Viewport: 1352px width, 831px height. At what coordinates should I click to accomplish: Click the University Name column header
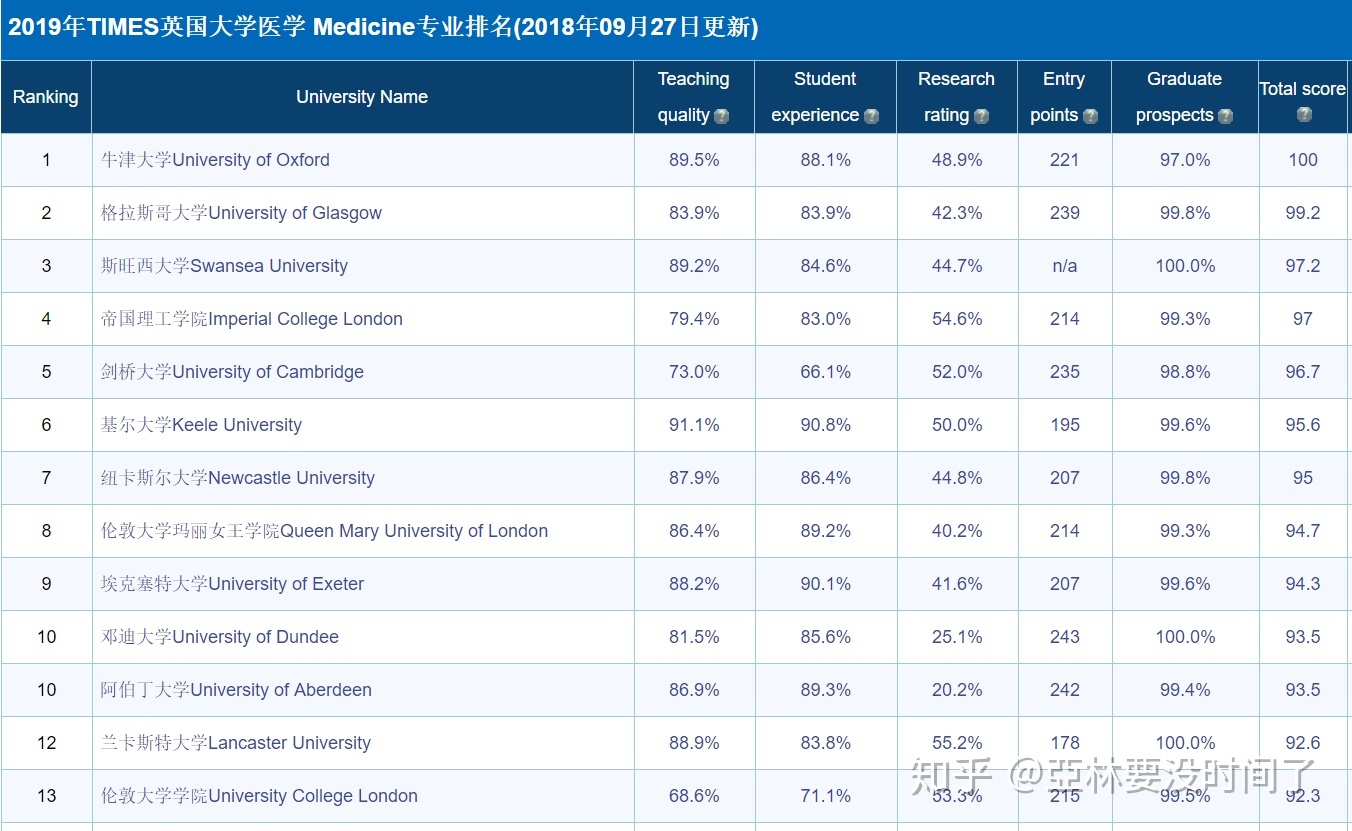coord(362,97)
